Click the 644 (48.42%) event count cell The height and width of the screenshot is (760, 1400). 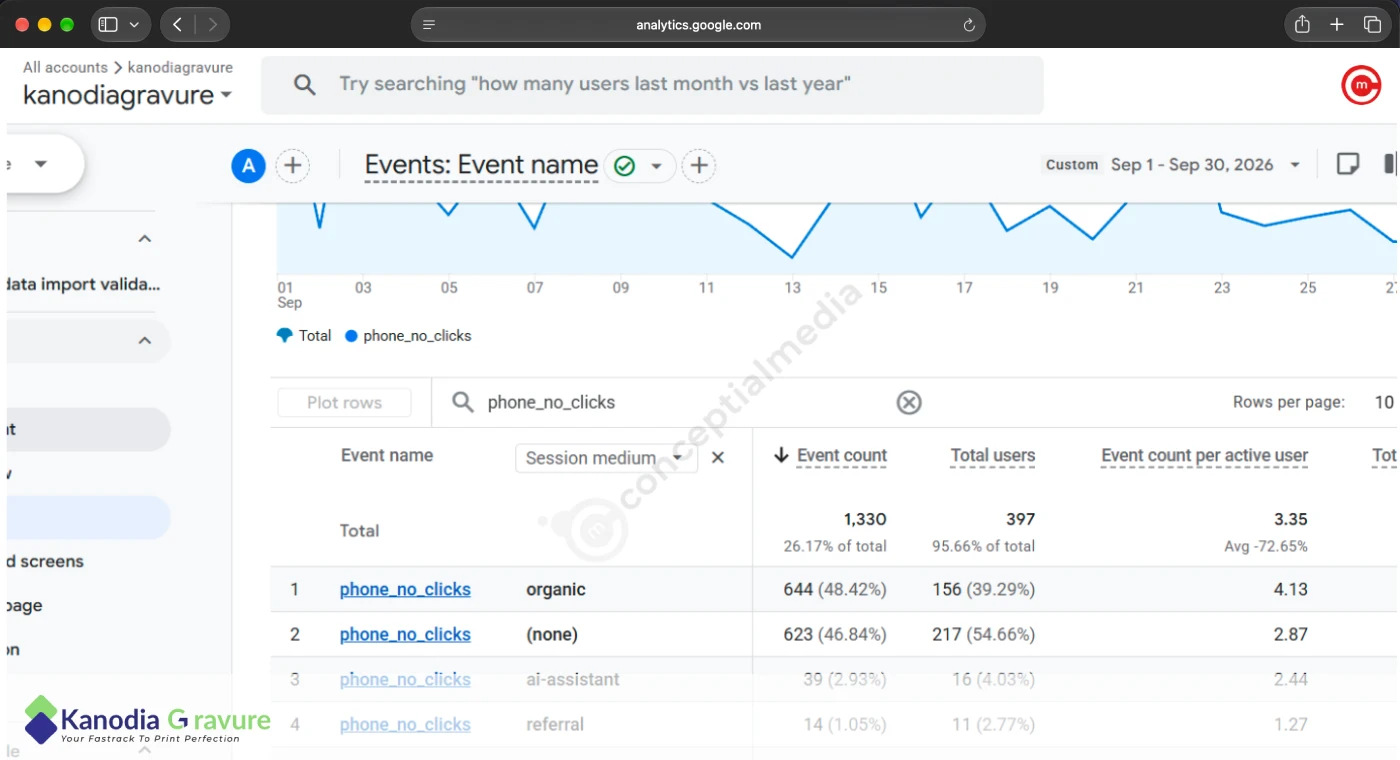(x=835, y=589)
